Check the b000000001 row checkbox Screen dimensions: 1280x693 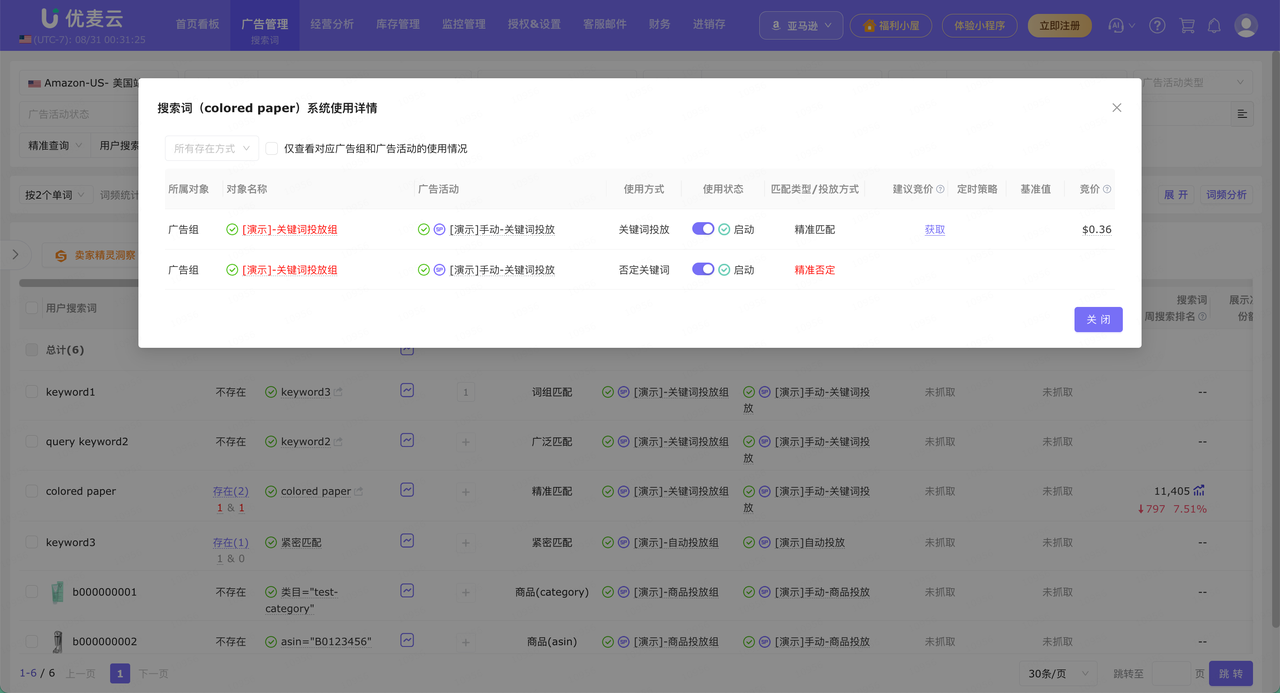32,592
